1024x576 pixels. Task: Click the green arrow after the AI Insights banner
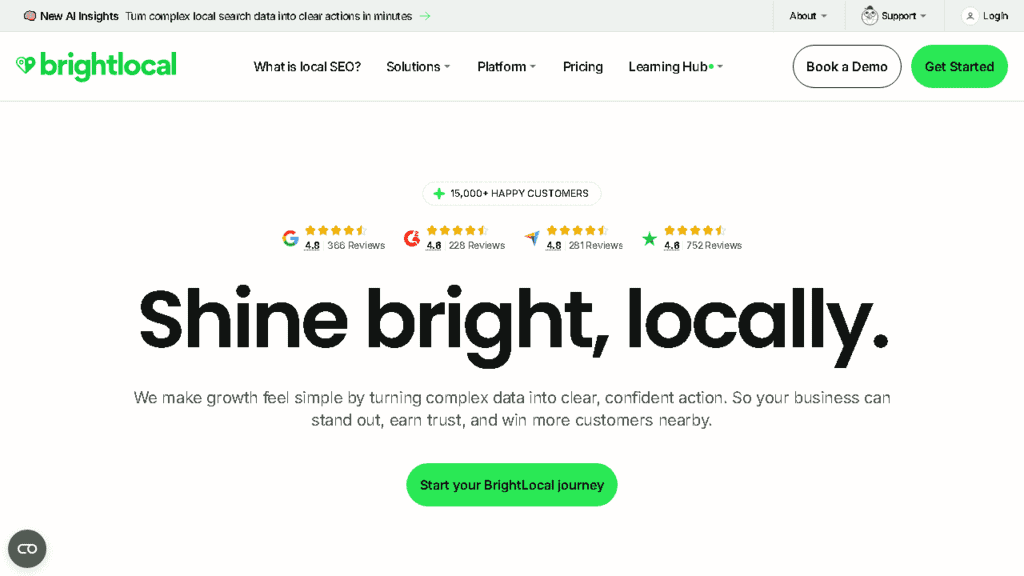coord(425,16)
